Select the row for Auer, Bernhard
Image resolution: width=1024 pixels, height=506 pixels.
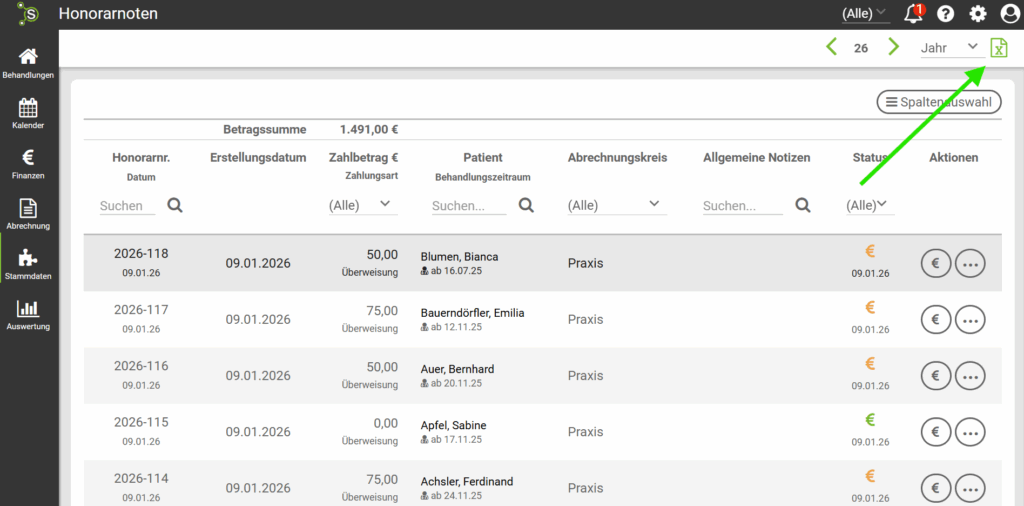point(457,369)
